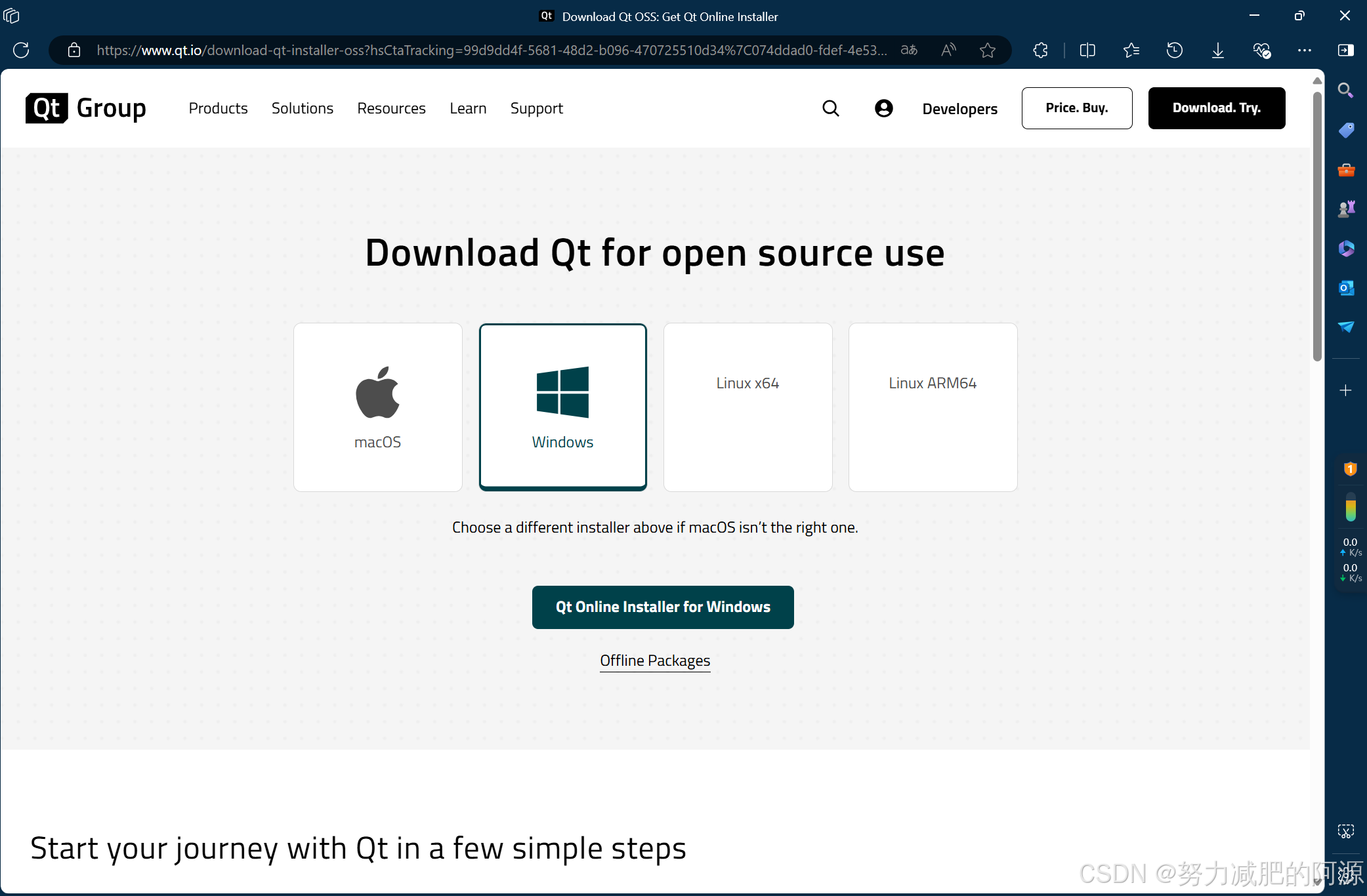The image size is (1367, 896).
Task: Open the Offline Packages link
Action: coord(655,661)
